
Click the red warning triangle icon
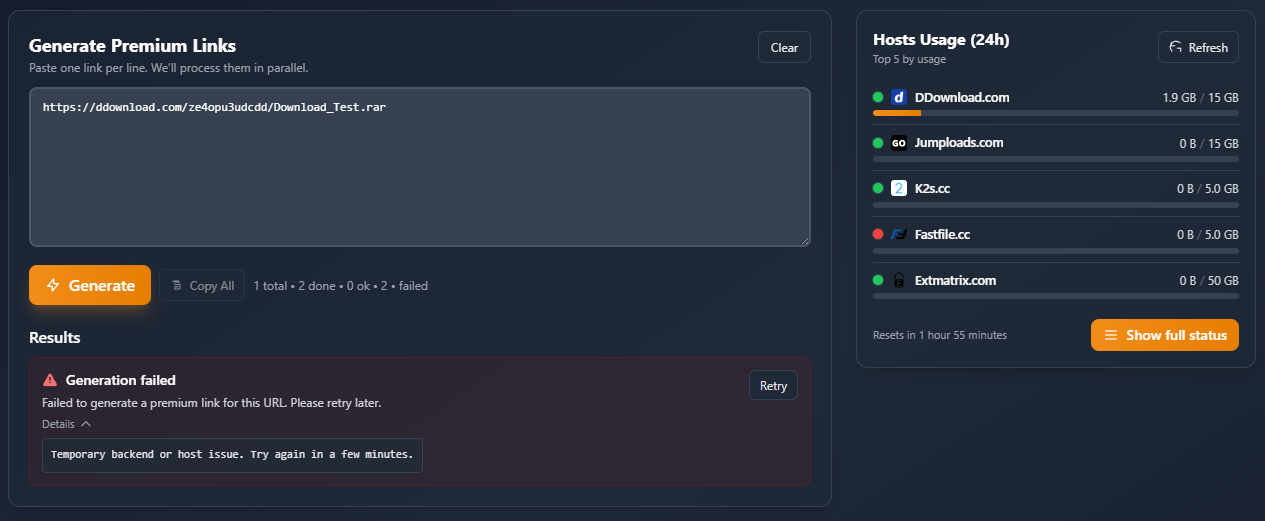click(x=50, y=380)
